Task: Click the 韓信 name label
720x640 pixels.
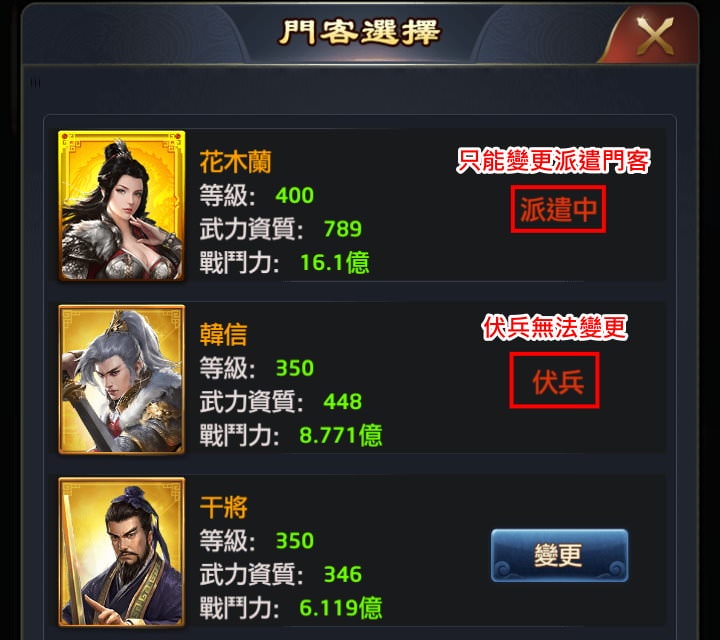Action: (x=224, y=334)
